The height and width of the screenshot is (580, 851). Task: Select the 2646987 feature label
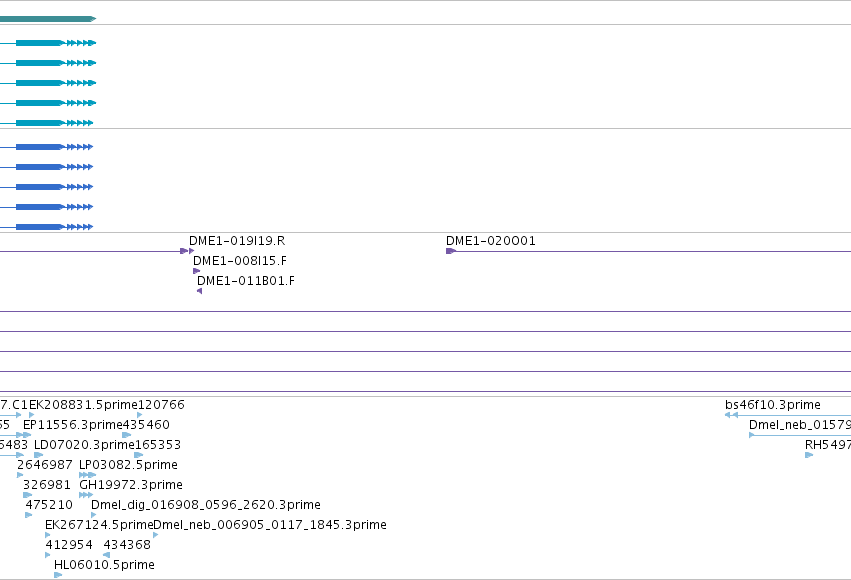pyautogui.click(x=45, y=465)
